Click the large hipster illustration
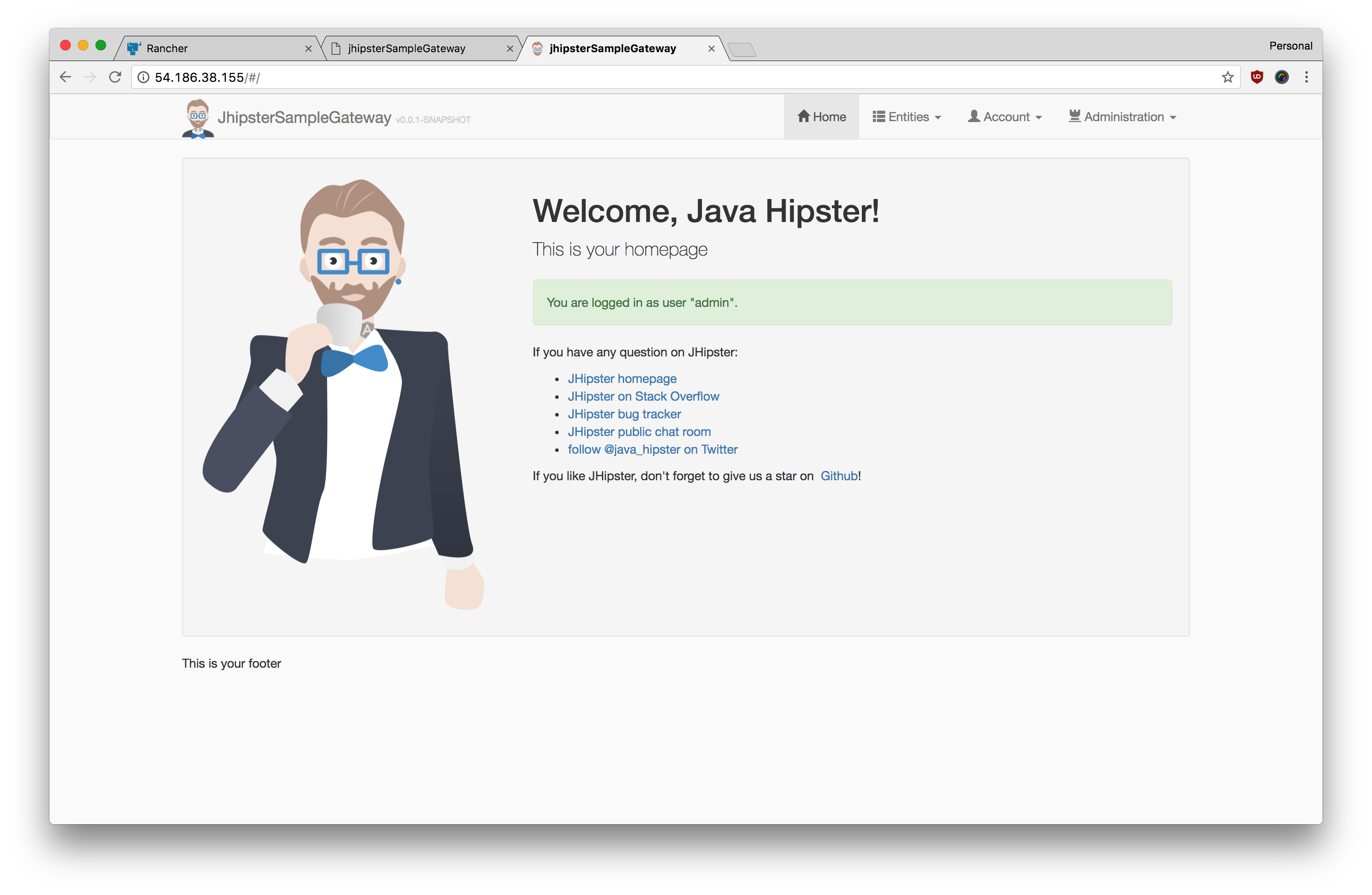Viewport: 1372px width, 895px height. (x=343, y=394)
